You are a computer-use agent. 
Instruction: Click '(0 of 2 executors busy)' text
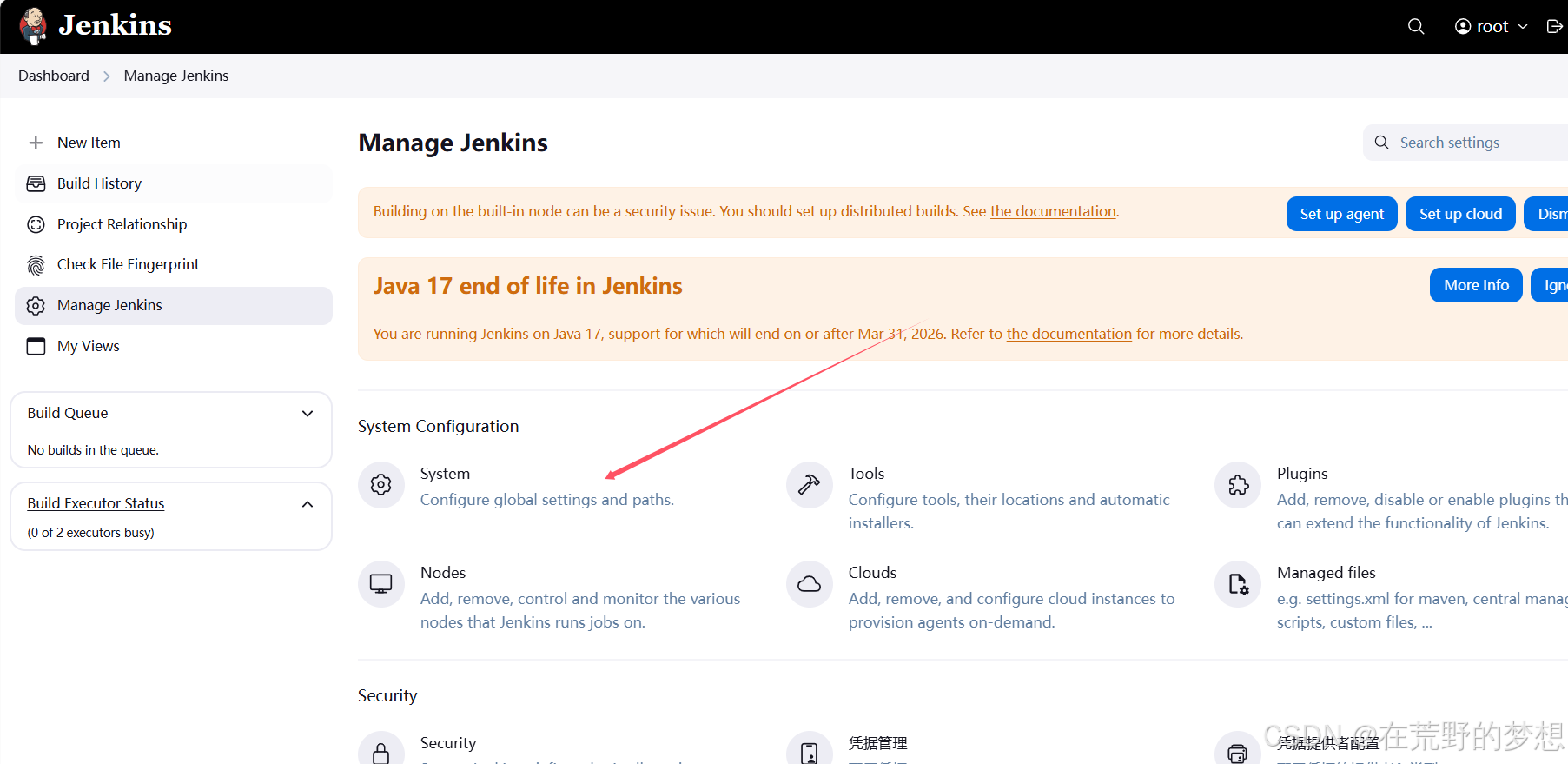(90, 533)
